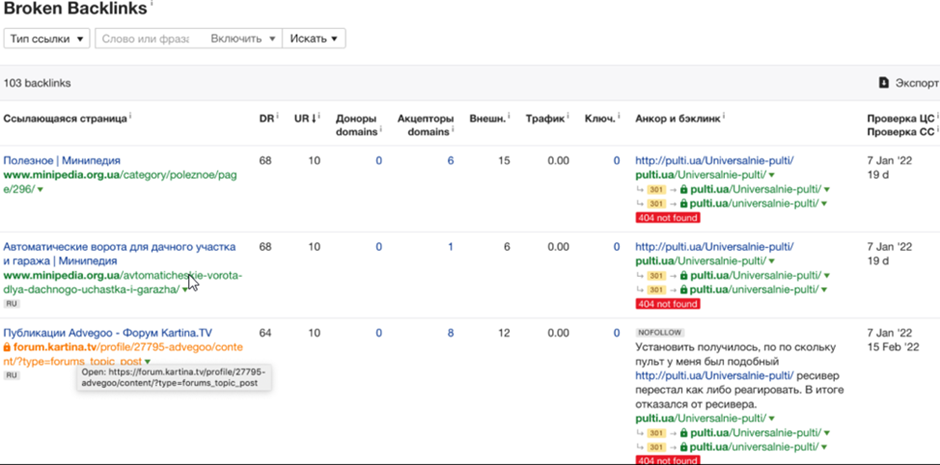Open Публикации Advegoo - Форум Kartina.TV link
940x465 pixels.
coord(107,333)
